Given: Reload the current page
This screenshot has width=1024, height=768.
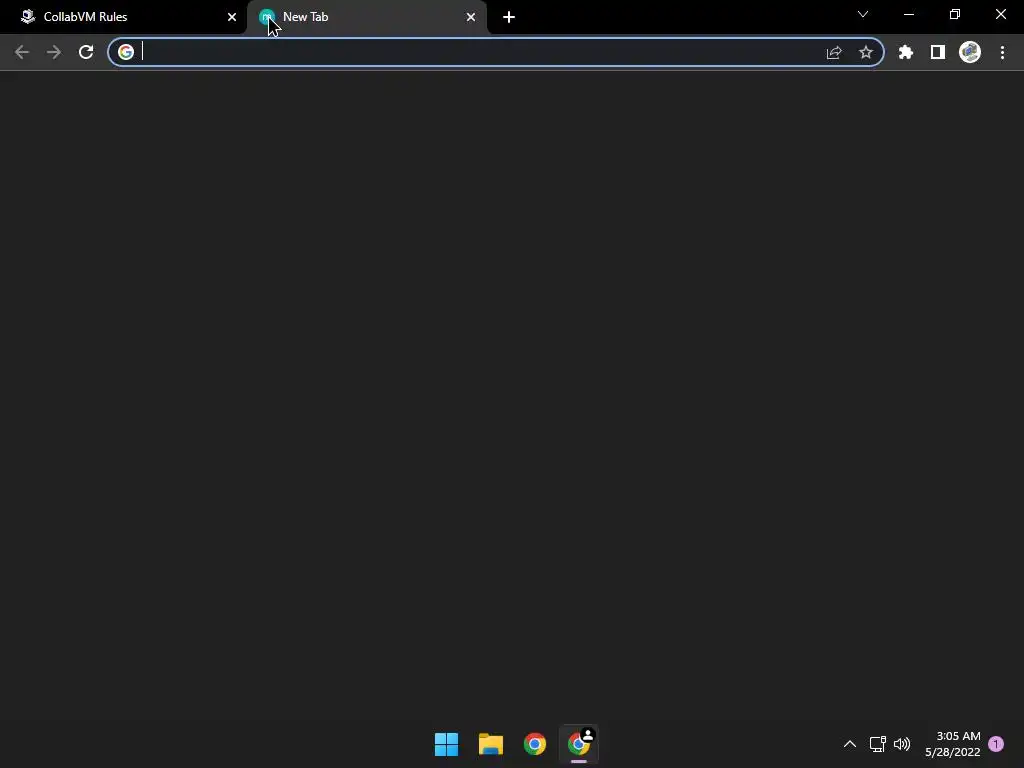Looking at the screenshot, I should pyautogui.click(x=86, y=52).
